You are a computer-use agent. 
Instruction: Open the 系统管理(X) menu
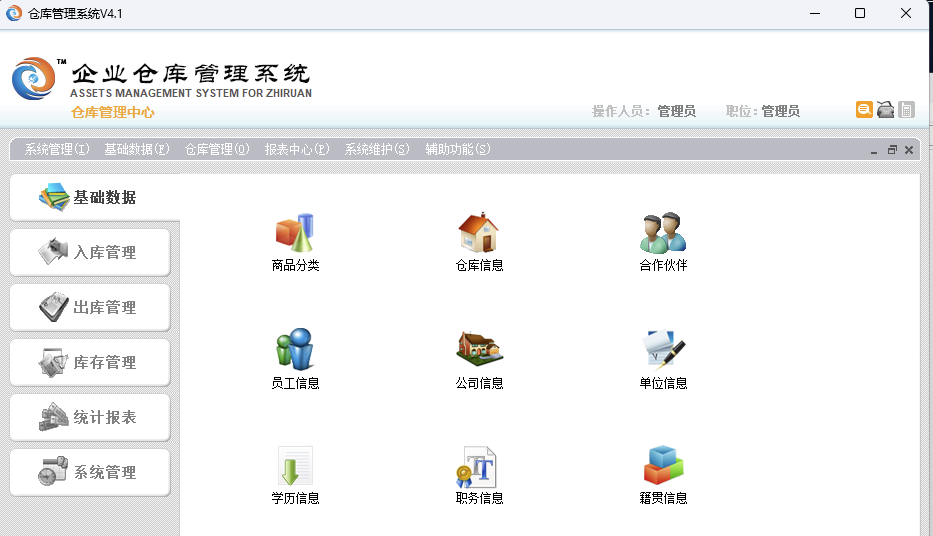coord(57,150)
